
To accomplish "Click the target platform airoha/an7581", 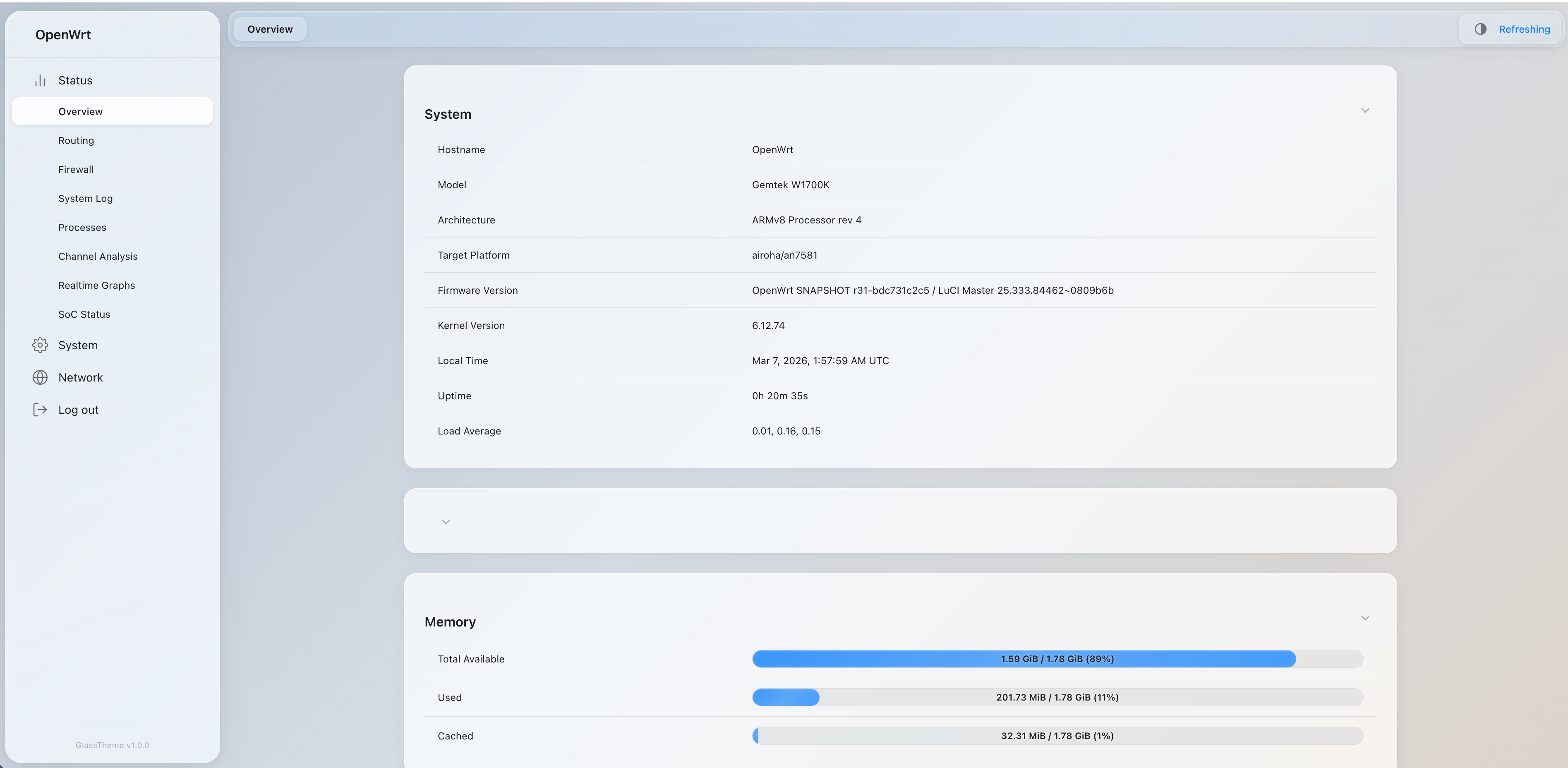I will [x=784, y=255].
